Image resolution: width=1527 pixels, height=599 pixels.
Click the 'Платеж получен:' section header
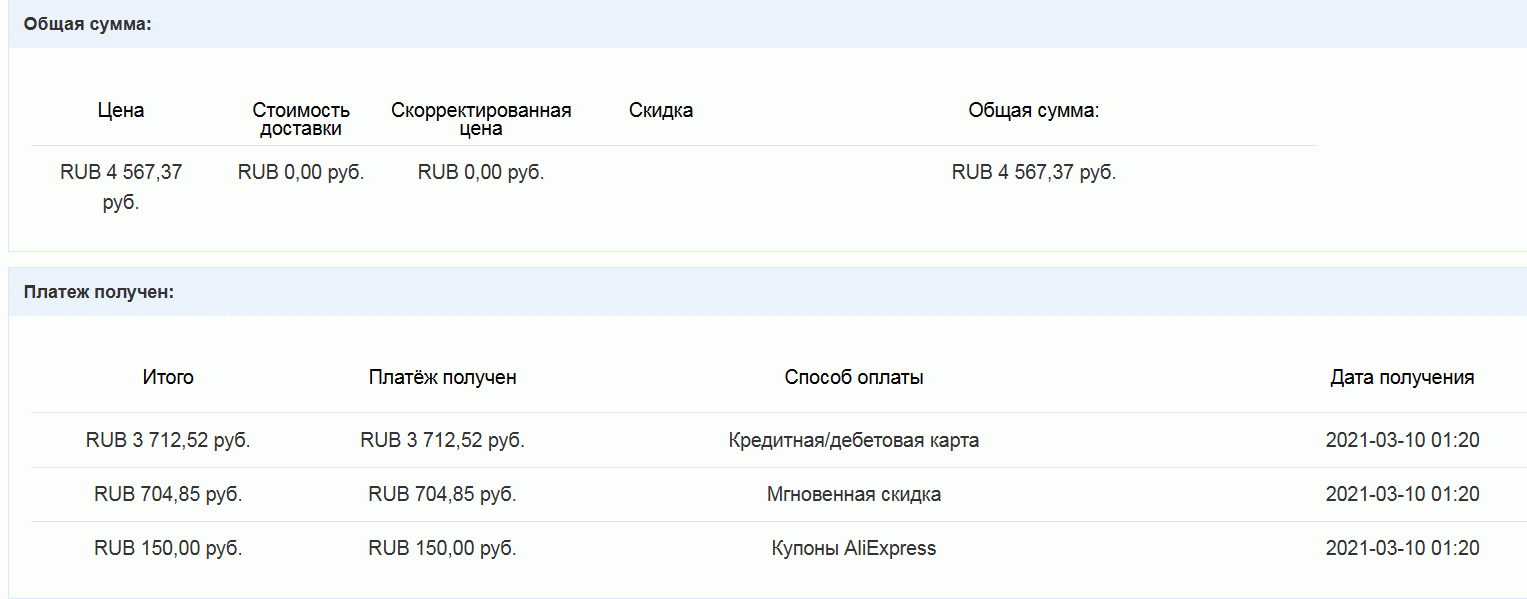[x=99, y=292]
